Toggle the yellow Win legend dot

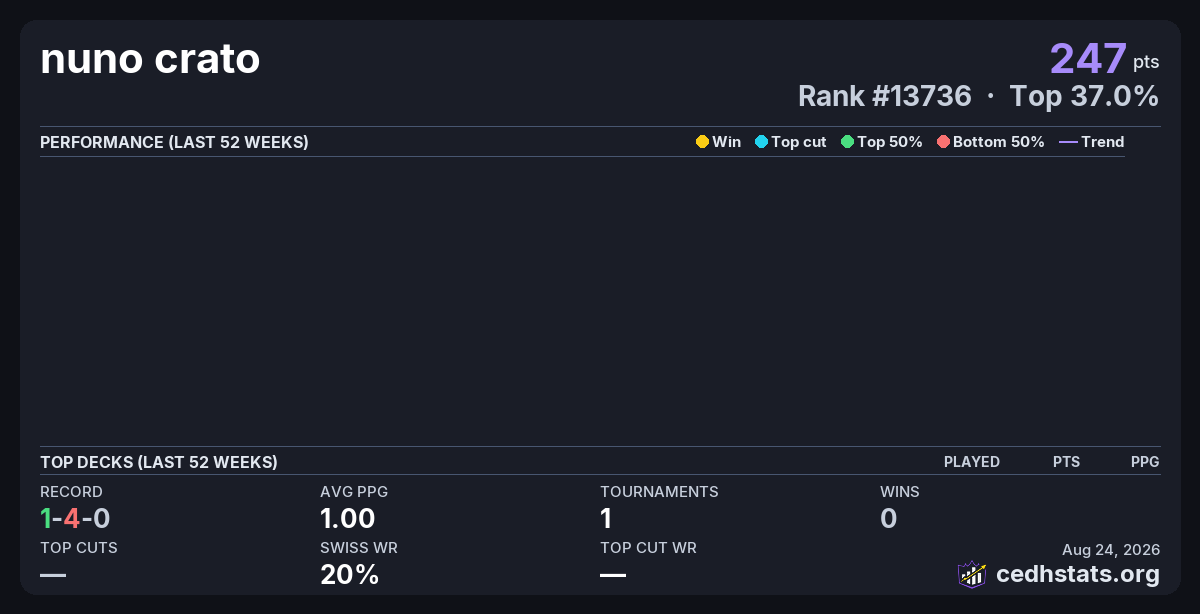coord(702,142)
